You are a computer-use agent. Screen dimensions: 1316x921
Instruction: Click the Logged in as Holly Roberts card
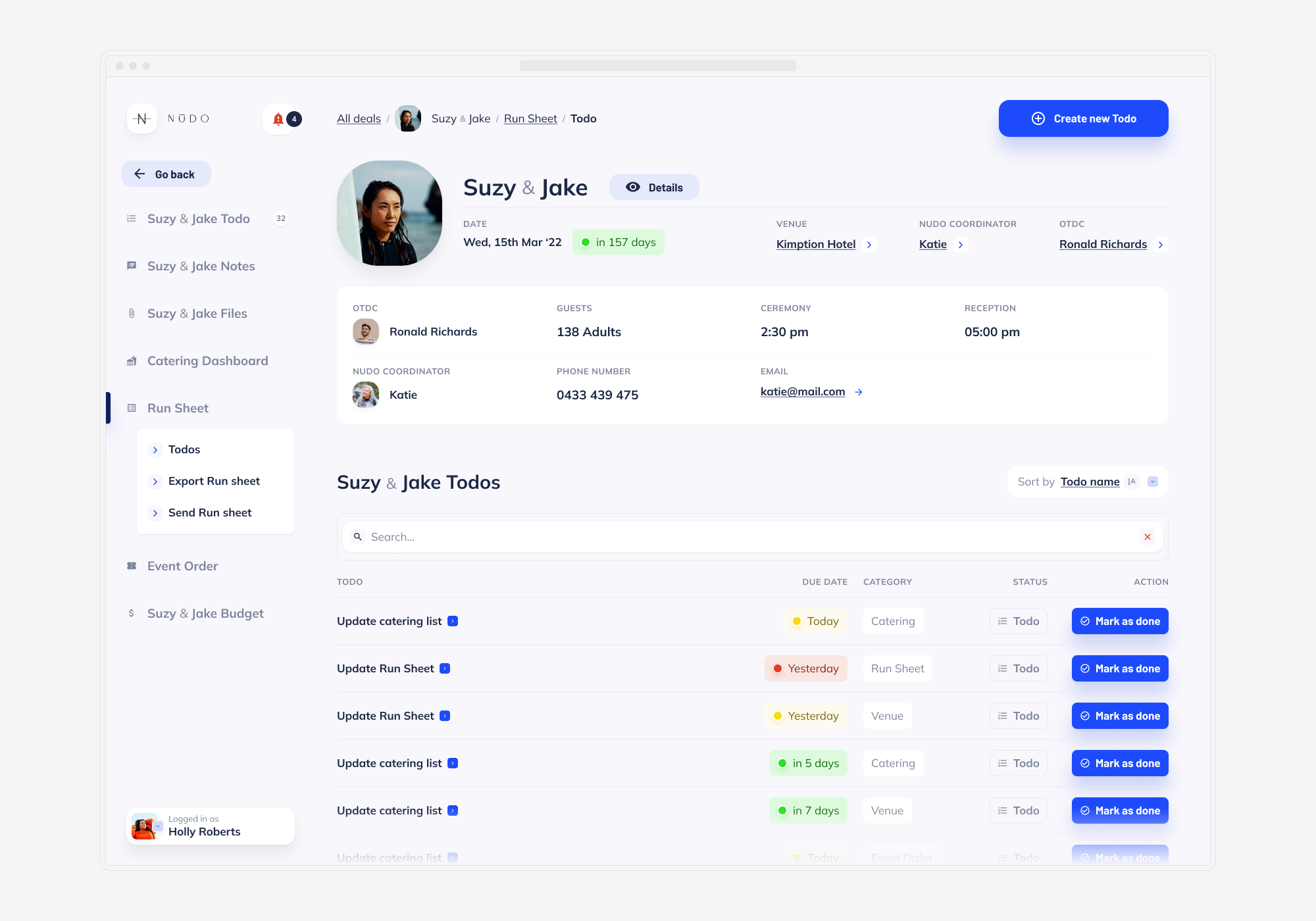[x=211, y=826]
